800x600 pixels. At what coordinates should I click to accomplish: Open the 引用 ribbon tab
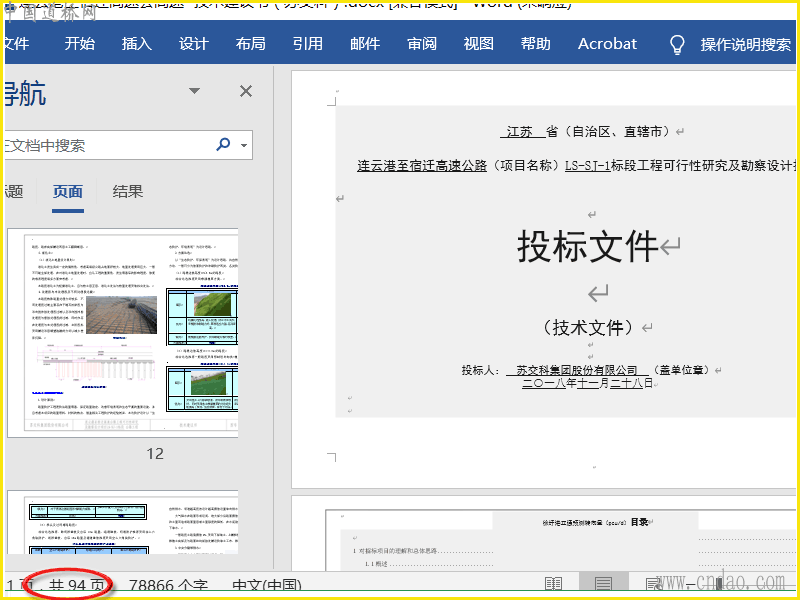coord(308,43)
